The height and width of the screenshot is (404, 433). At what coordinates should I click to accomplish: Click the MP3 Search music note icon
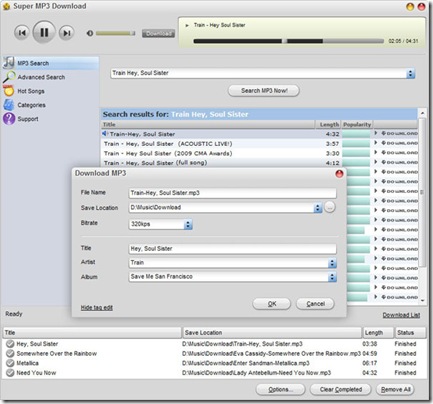(9, 63)
